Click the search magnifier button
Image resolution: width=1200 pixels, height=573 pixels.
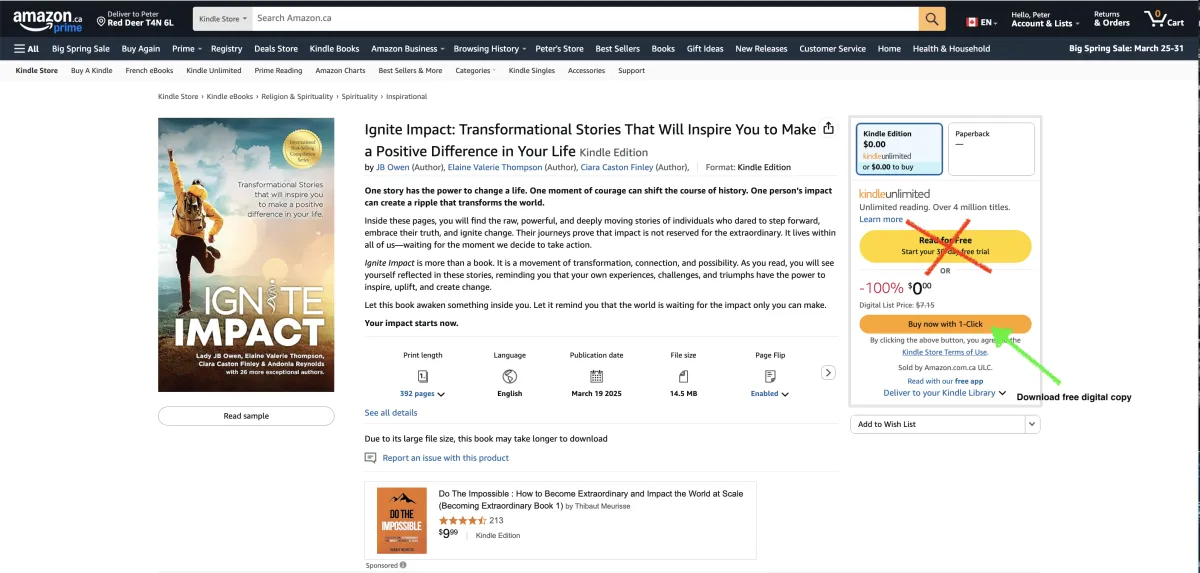[932, 18]
